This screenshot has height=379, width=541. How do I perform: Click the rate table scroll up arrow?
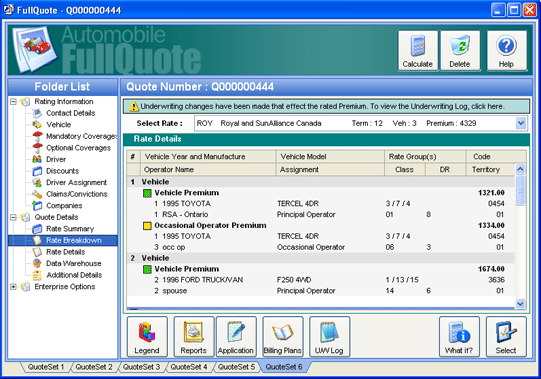(x=520, y=169)
